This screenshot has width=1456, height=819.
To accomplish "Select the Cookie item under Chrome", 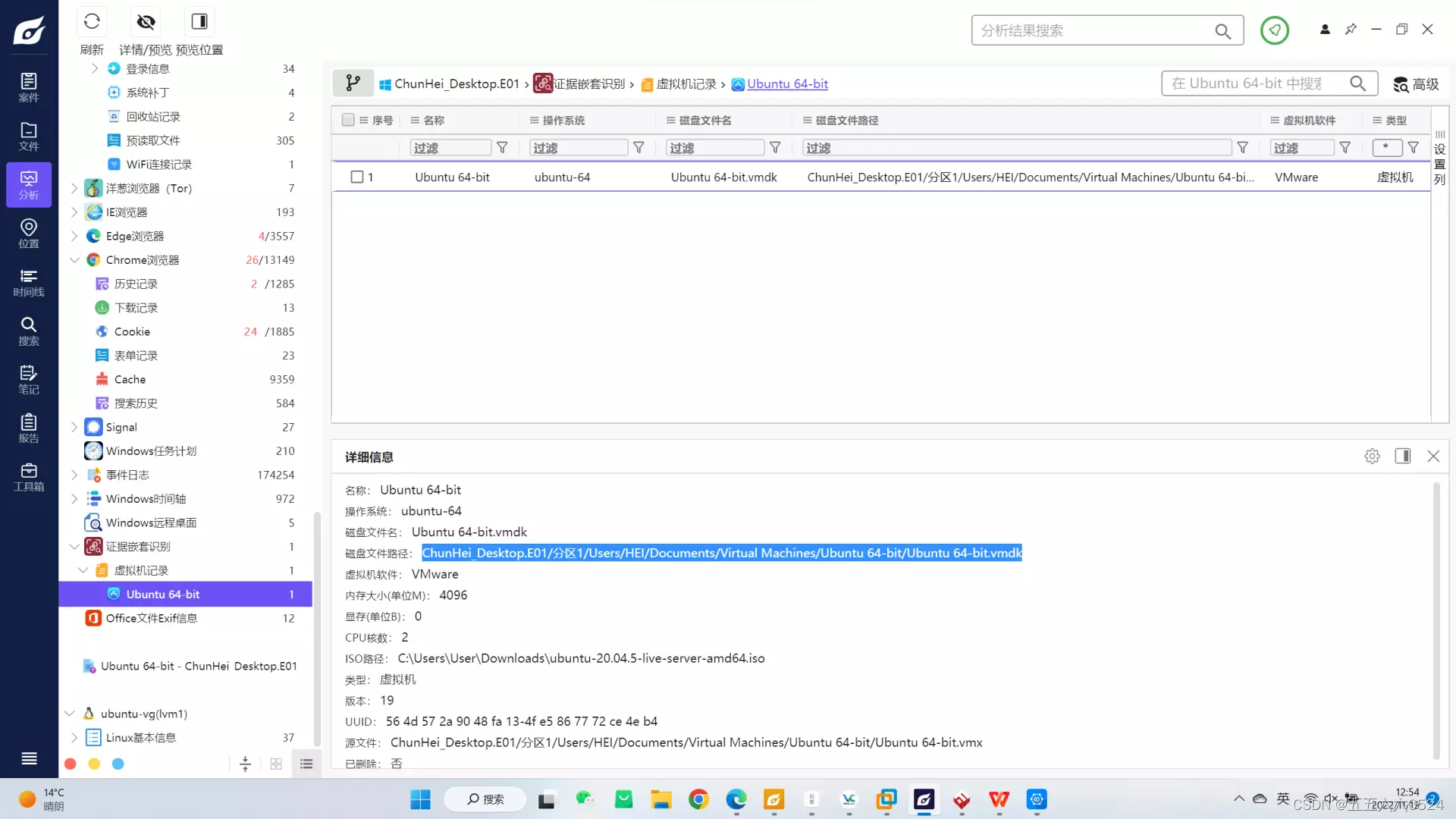I will point(132,331).
